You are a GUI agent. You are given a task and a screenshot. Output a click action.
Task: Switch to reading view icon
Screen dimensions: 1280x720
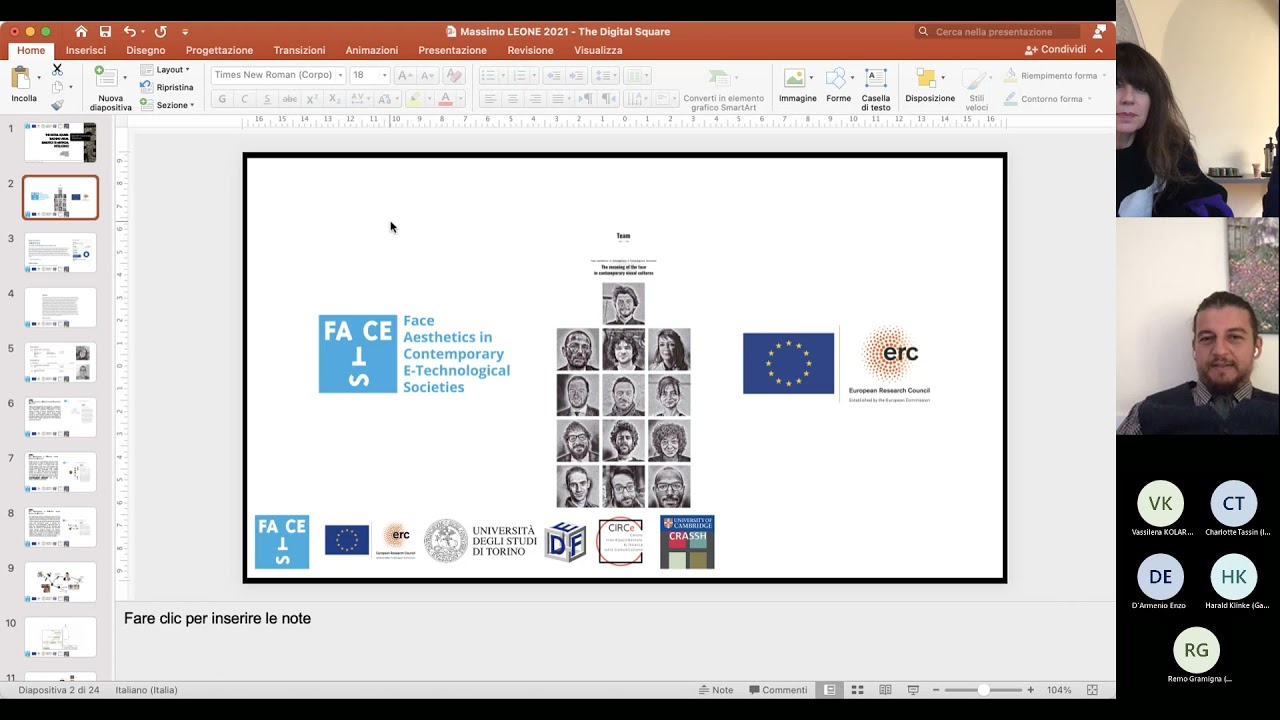pyautogui.click(x=885, y=690)
